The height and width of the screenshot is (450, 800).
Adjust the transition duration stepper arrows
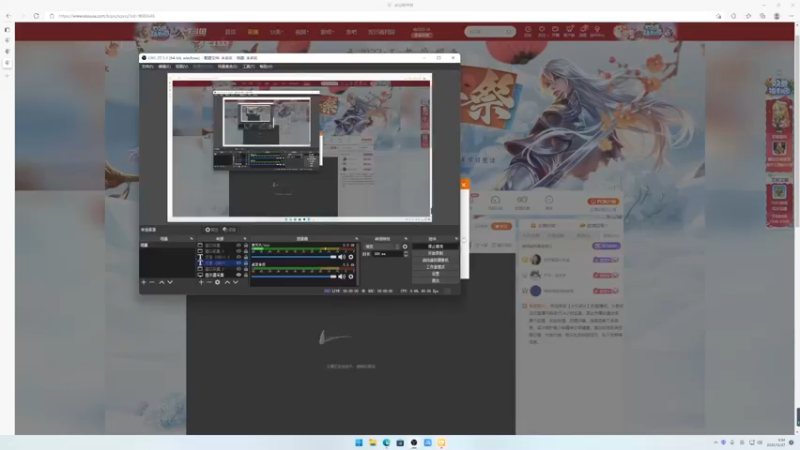406,254
